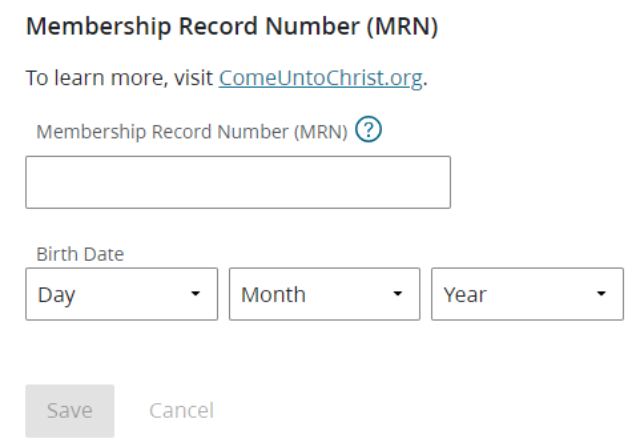Expand the Day birth date dropdown
The height and width of the screenshot is (448, 640).
(122, 294)
